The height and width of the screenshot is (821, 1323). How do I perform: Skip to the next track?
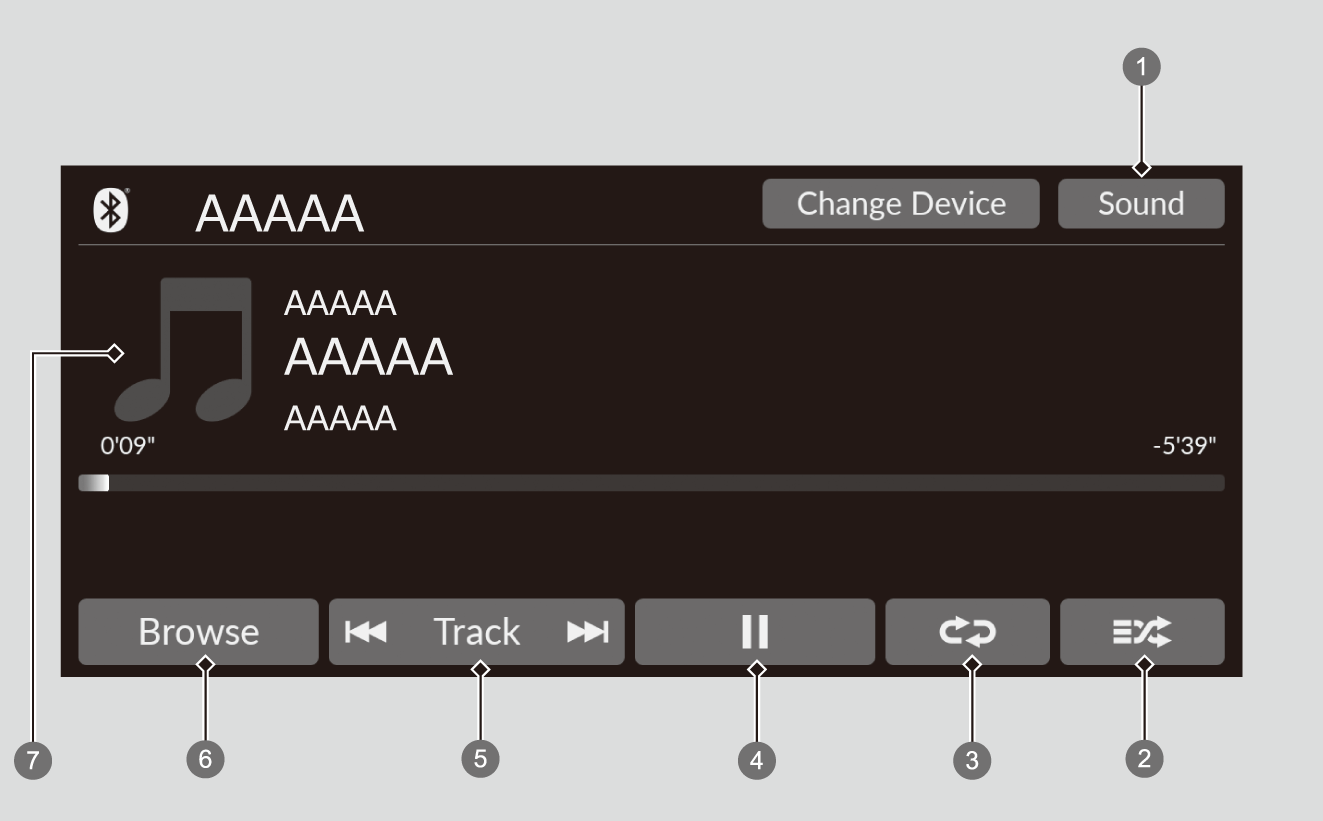[x=587, y=632]
